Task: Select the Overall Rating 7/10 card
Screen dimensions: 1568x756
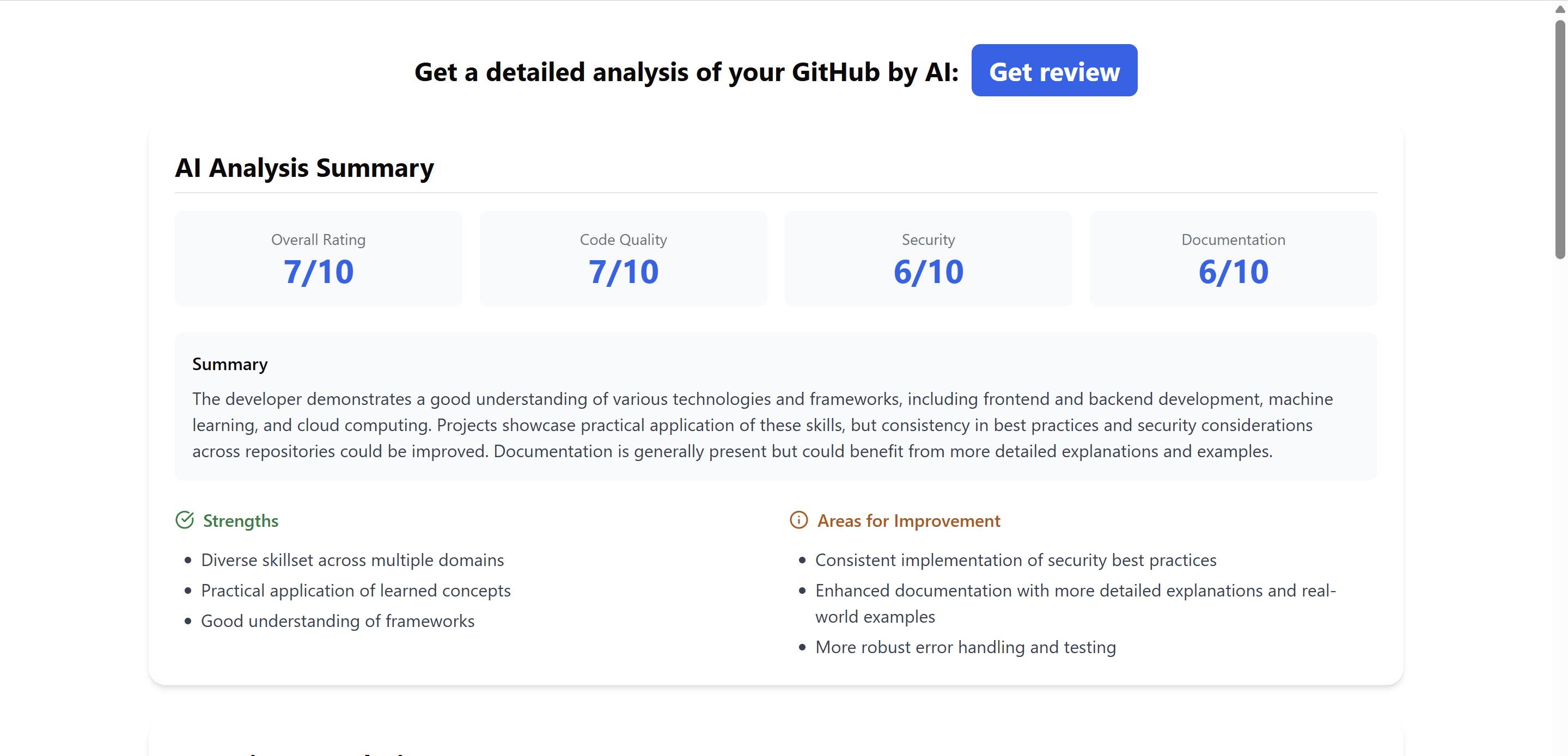Action: [319, 258]
